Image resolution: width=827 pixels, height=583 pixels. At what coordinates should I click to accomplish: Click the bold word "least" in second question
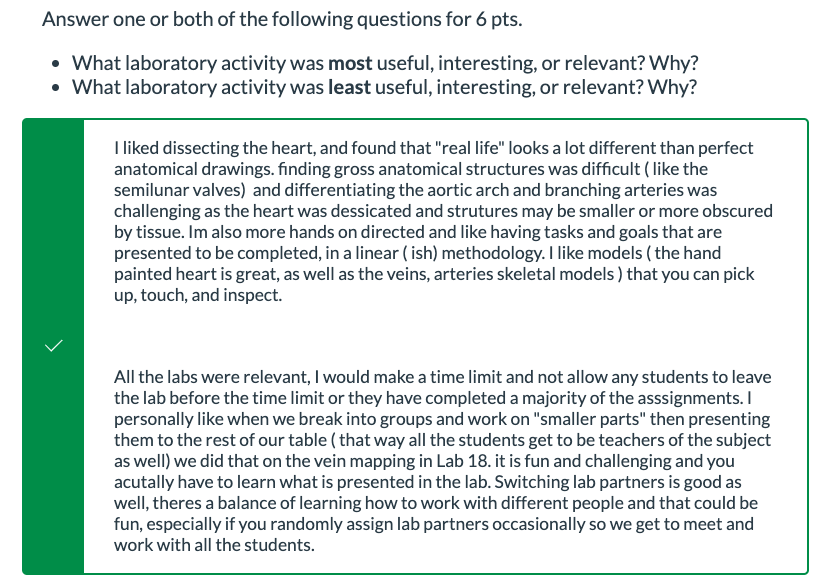coord(349,87)
